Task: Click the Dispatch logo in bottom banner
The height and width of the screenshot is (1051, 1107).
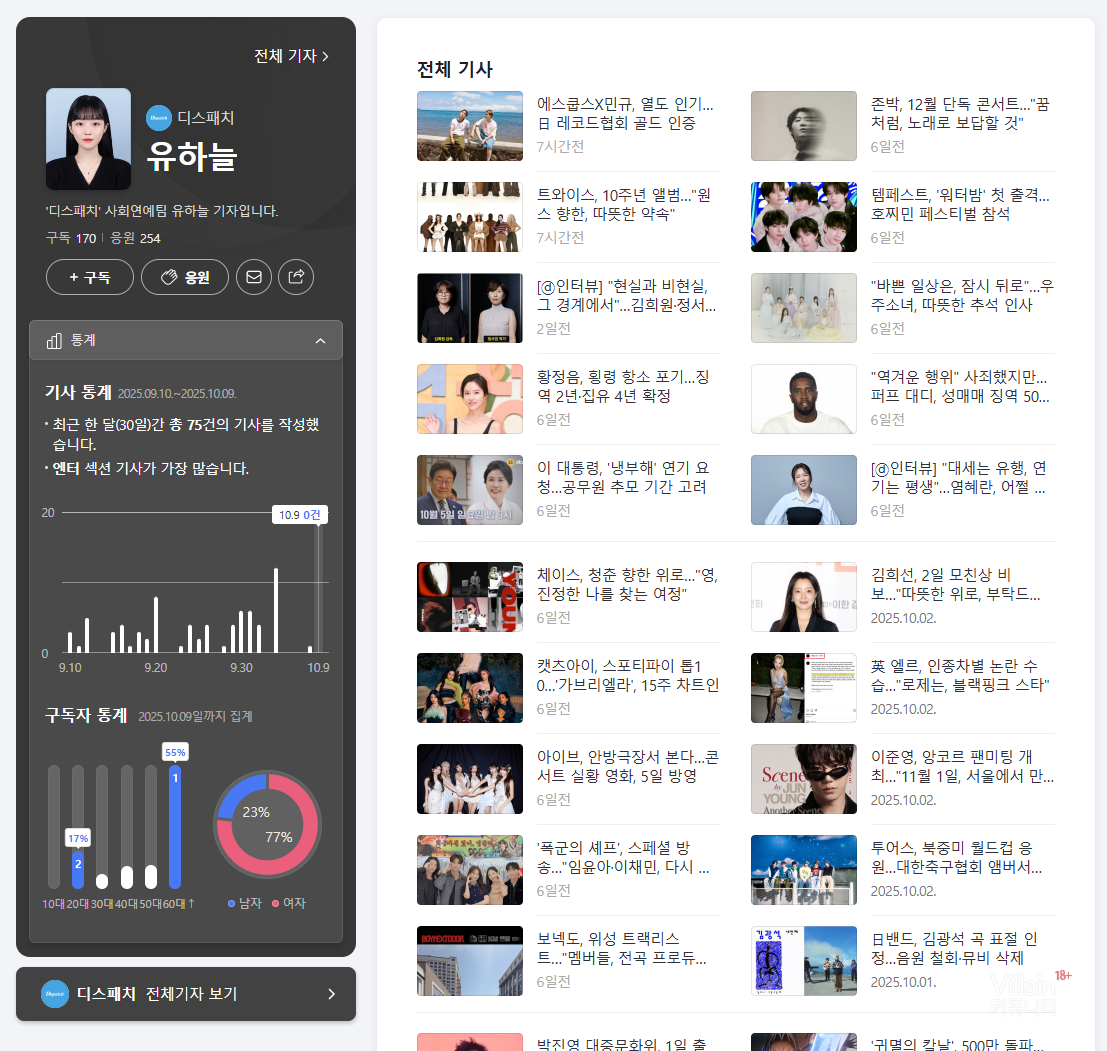Action: tap(55, 994)
